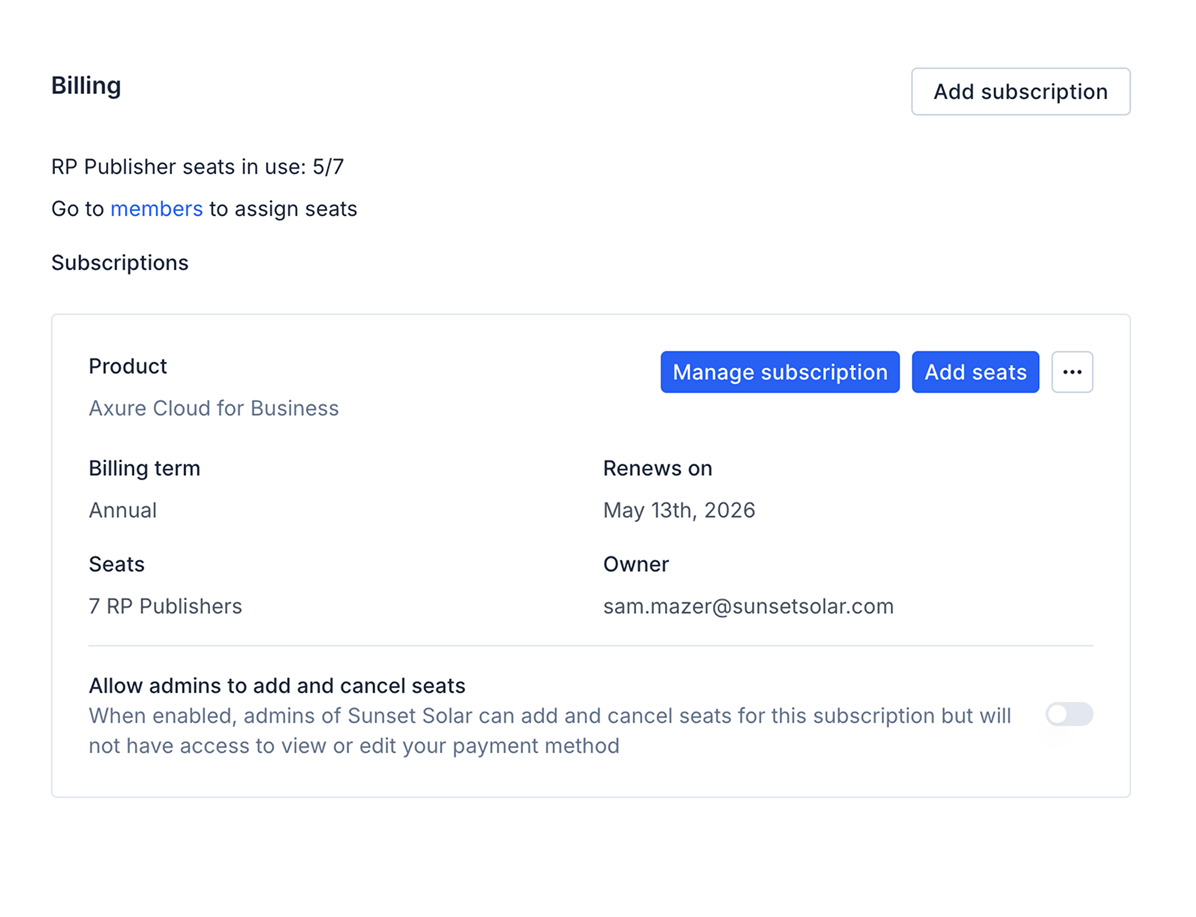This screenshot has width=1196, height=917.
Task: Click the Renews on label
Action: [x=657, y=468]
